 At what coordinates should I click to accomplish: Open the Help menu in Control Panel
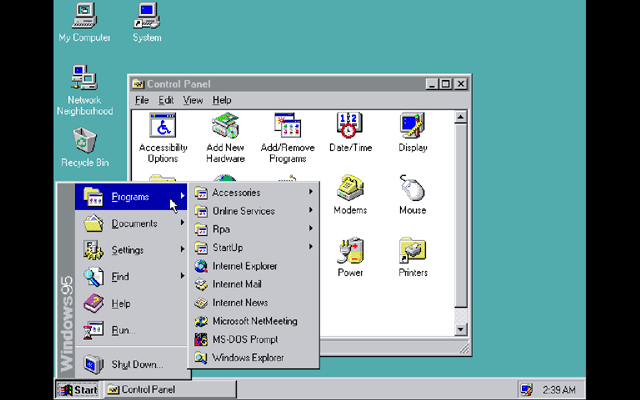[x=222, y=100]
